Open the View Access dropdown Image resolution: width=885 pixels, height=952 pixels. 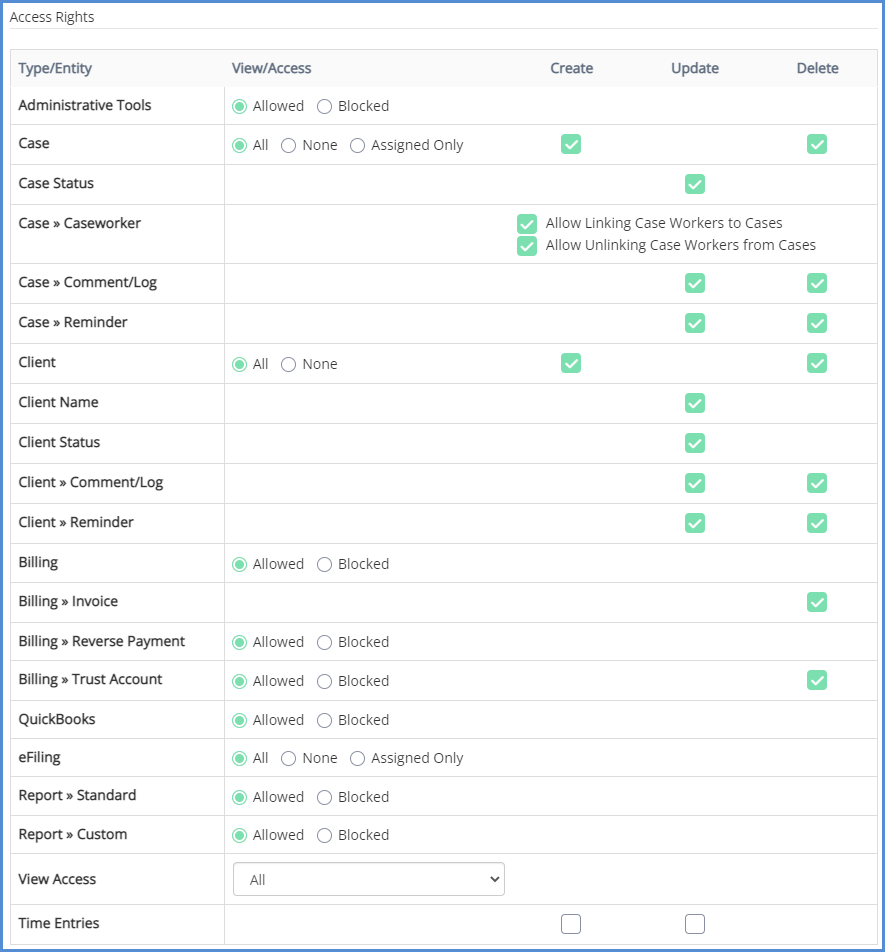368,880
